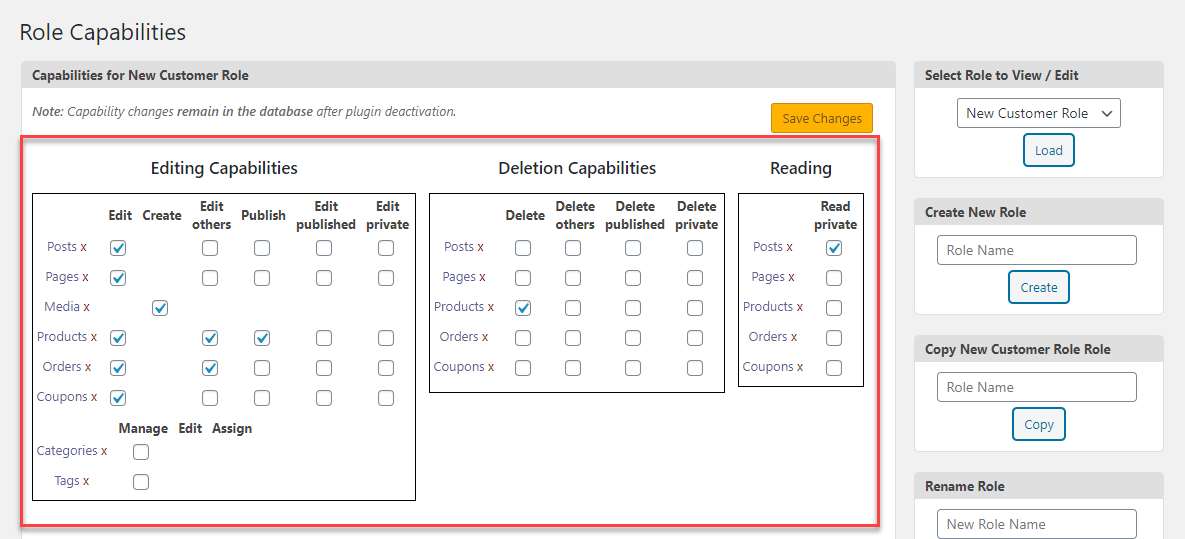Image resolution: width=1185 pixels, height=539 pixels.
Task: Enable Edit published for Coupons
Action: (324, 398)
